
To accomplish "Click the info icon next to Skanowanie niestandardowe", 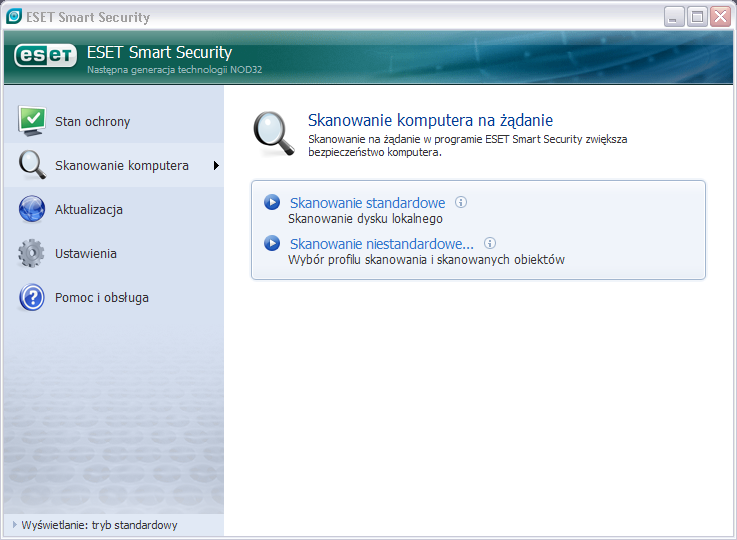I will [x=490, y=243].
